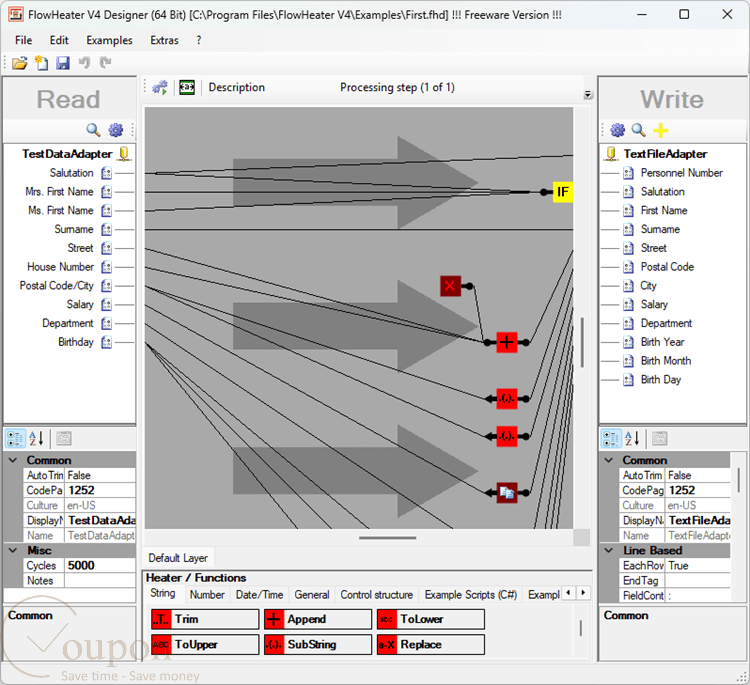Collapse the Common category in Read properties

coord(13,460)
